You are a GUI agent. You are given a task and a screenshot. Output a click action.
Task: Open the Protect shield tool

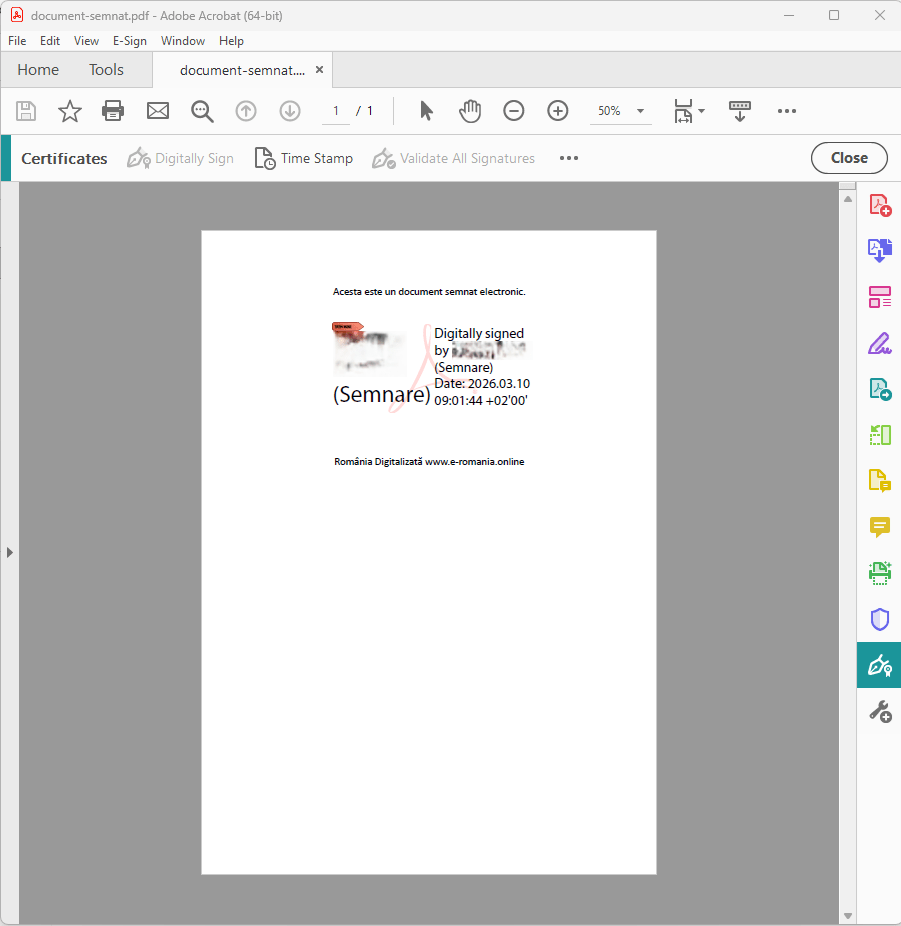pyautogui.click(x=879, y=619)
